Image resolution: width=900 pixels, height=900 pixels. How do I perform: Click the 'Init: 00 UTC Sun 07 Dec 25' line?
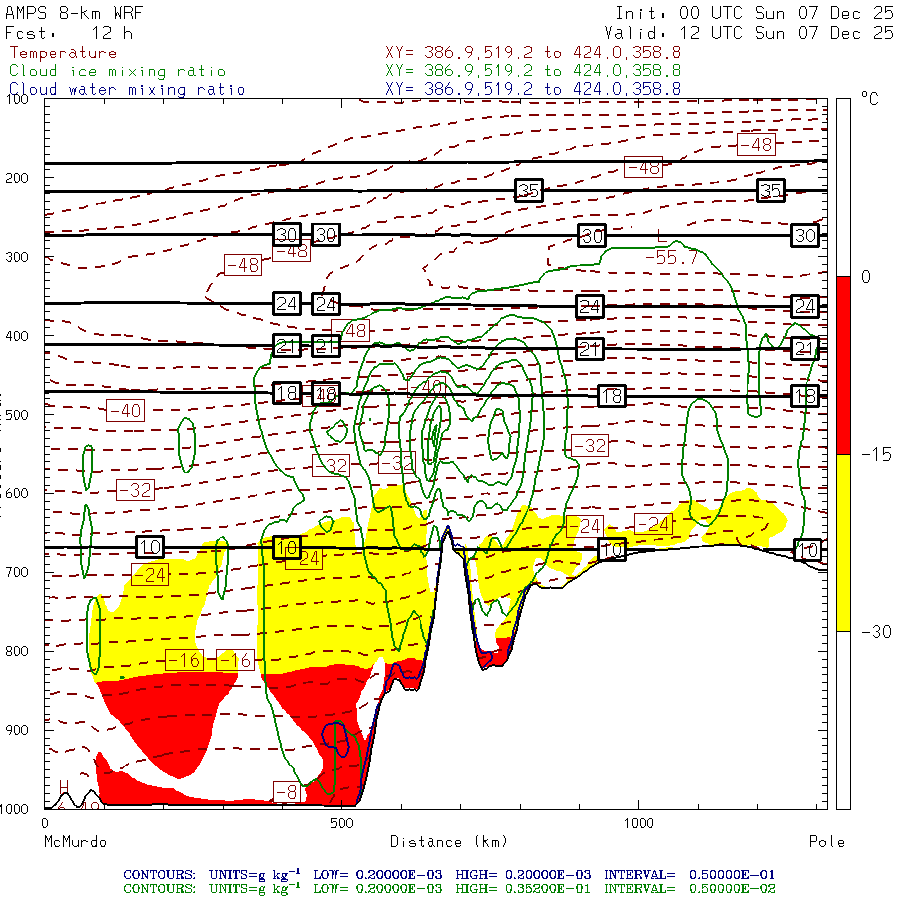coord(754,13)
